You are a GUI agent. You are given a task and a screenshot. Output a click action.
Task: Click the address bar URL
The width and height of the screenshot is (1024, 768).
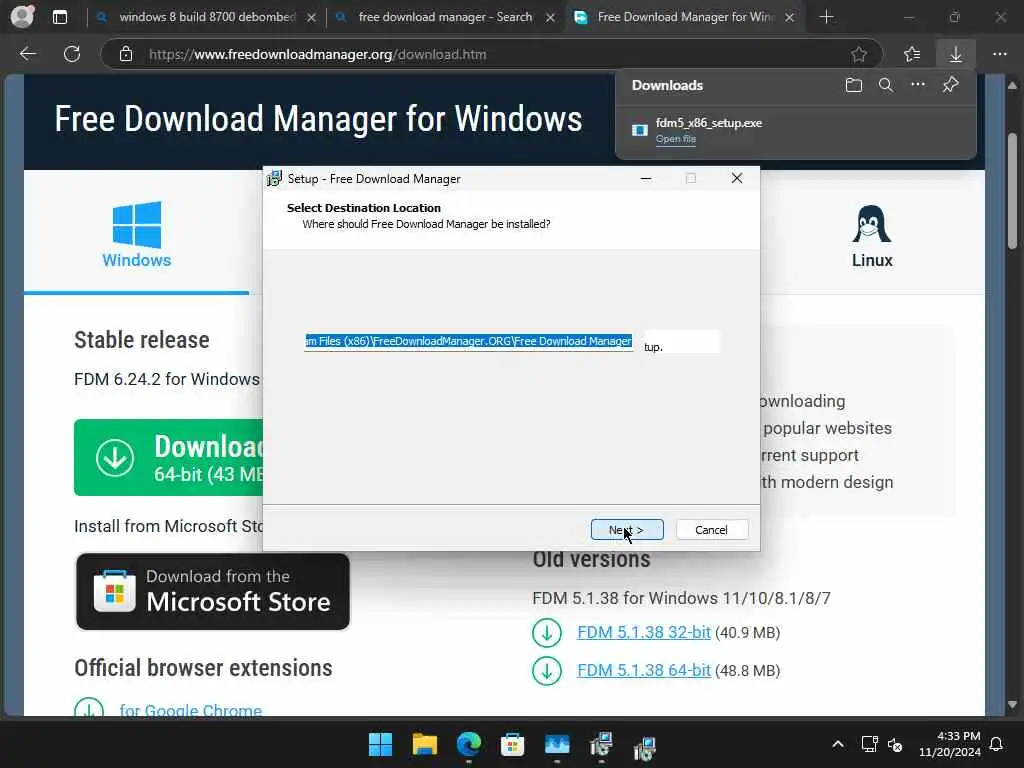tap(317, 54)
